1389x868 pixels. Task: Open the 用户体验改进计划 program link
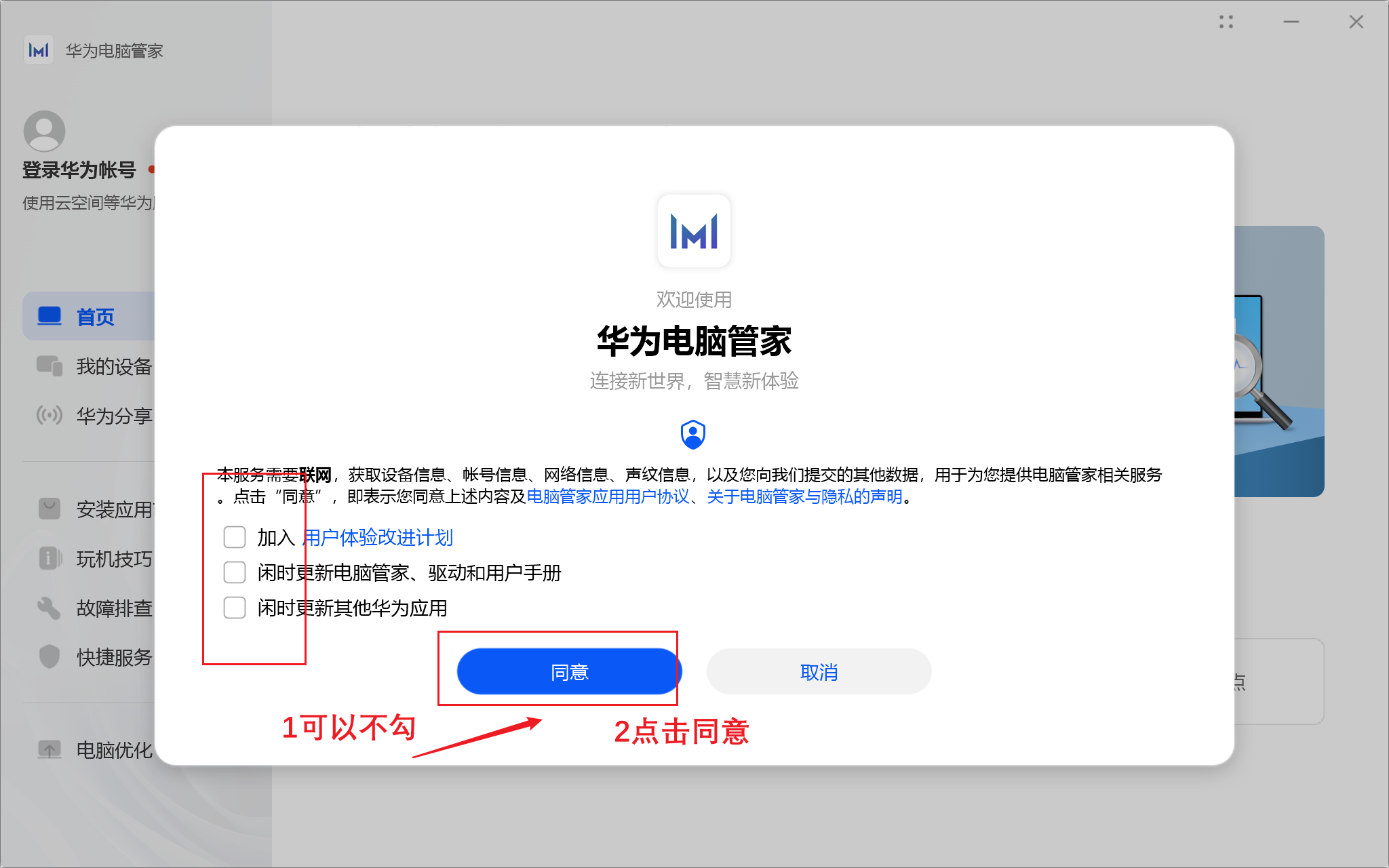[377, 537]
